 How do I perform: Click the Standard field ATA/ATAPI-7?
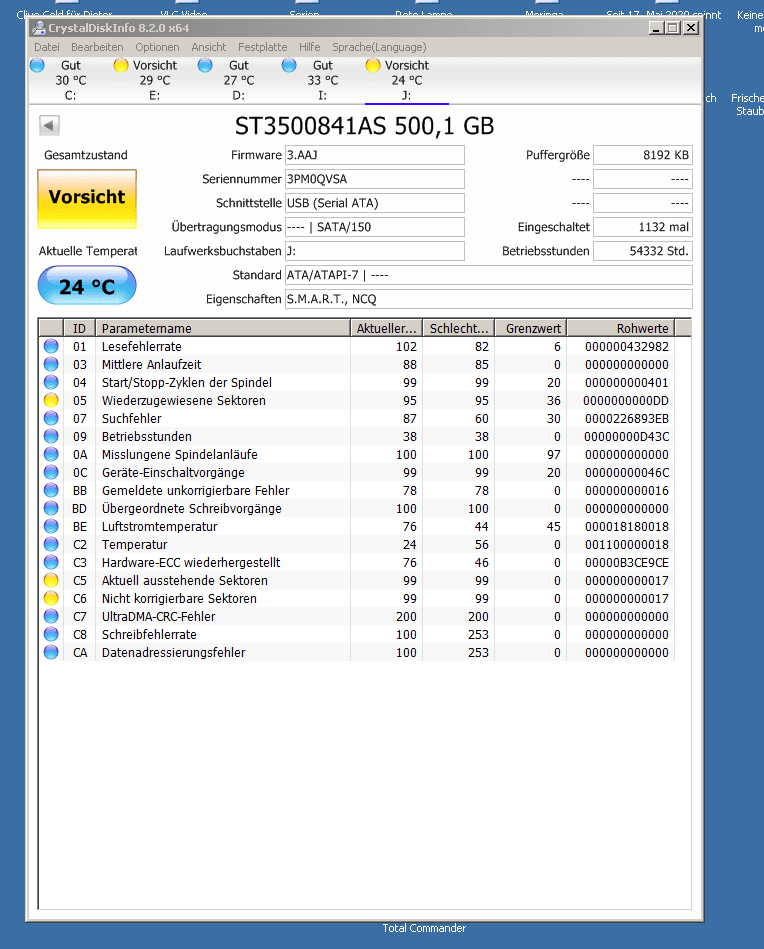point(489,275)
